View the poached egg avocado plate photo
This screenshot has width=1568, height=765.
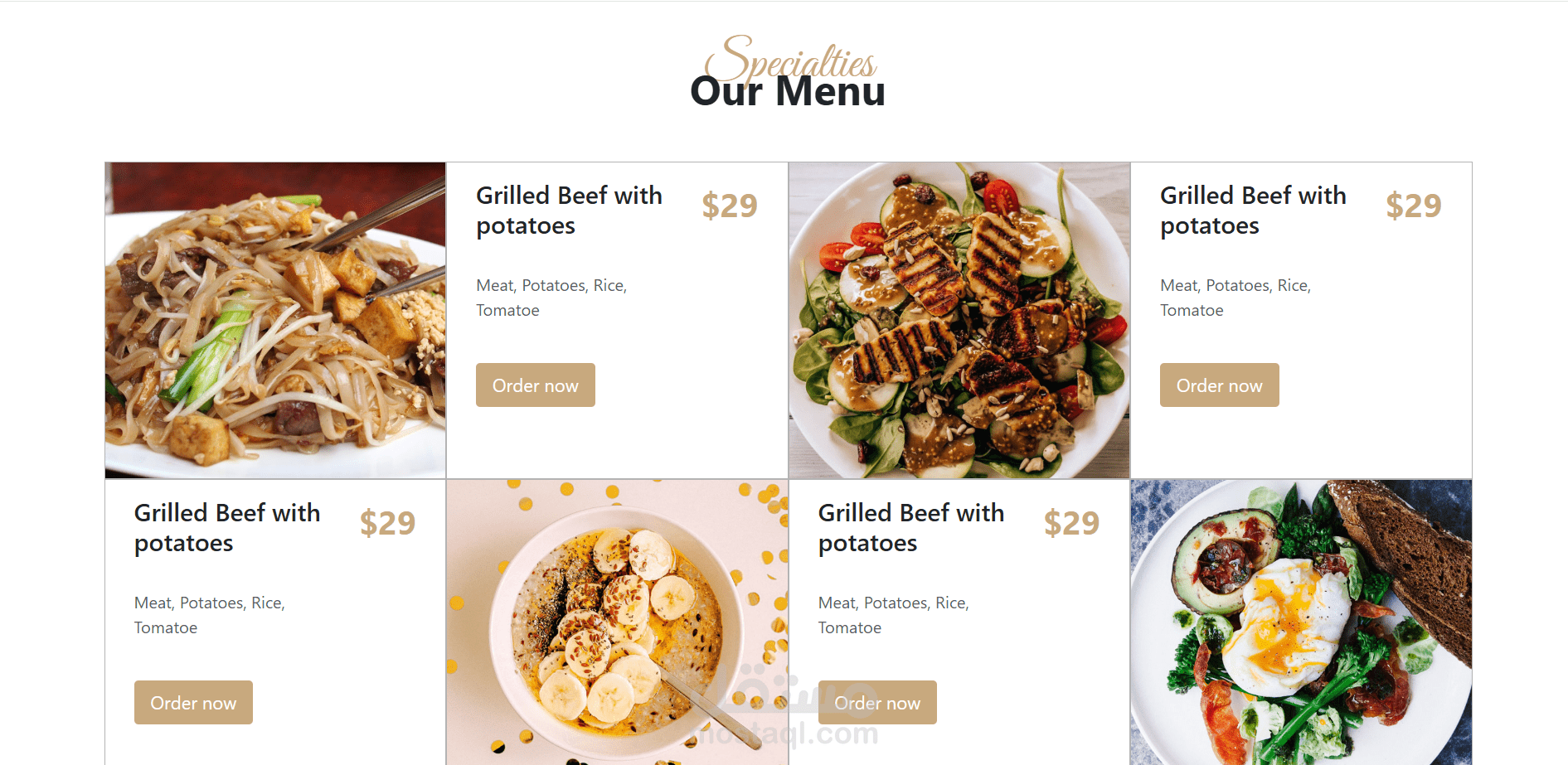pyautogui.click(x=1301, y=622)
